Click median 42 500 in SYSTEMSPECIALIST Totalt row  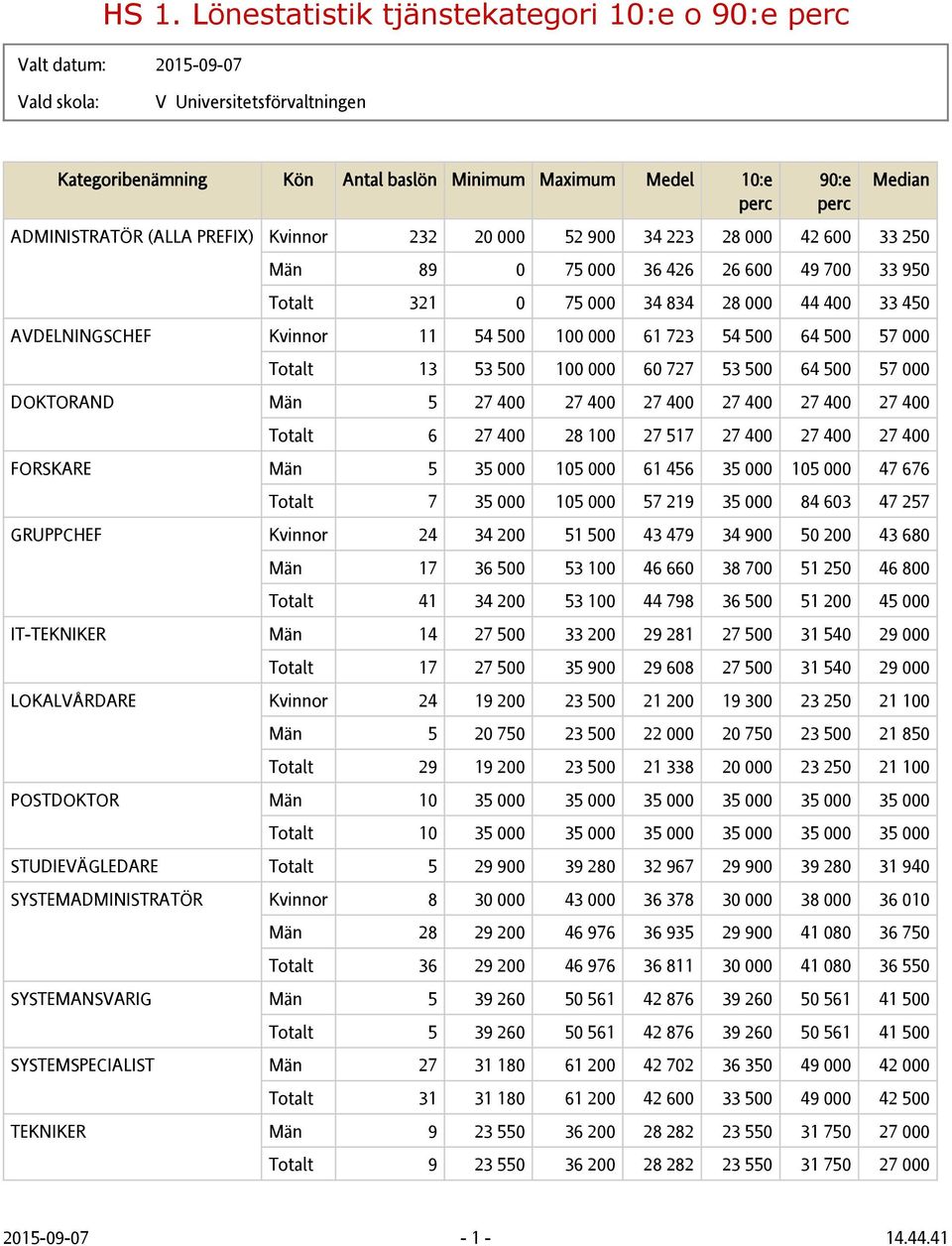pos(904,1098)
